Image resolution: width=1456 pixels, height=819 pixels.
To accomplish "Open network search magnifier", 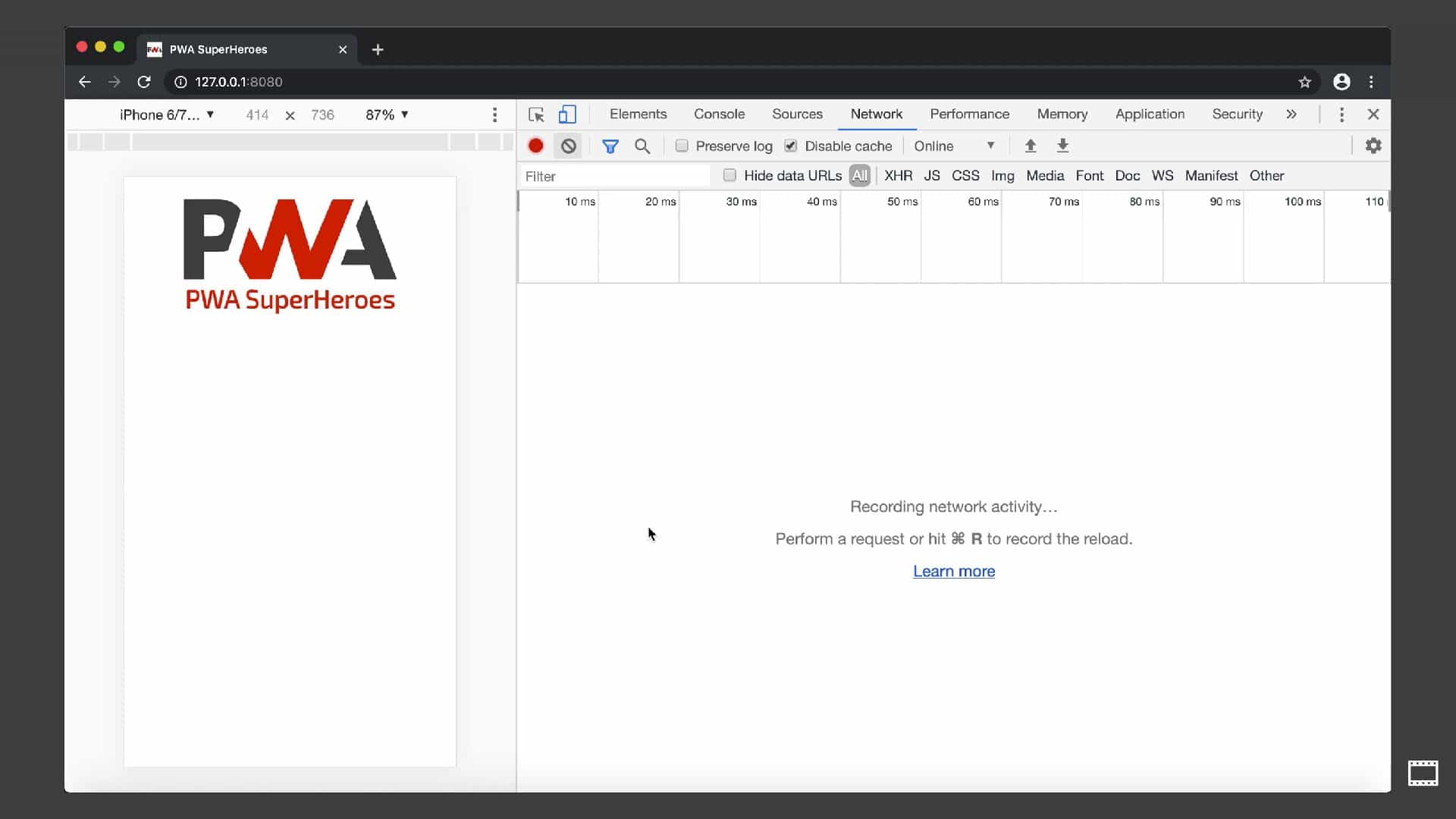I will (642, 146).
